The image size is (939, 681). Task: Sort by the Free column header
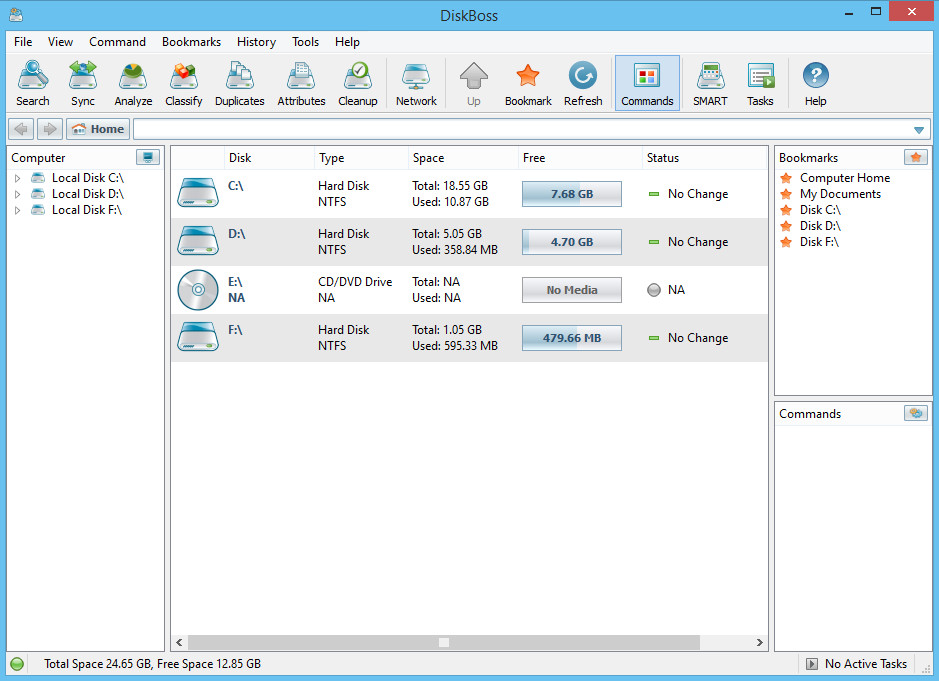580,158
